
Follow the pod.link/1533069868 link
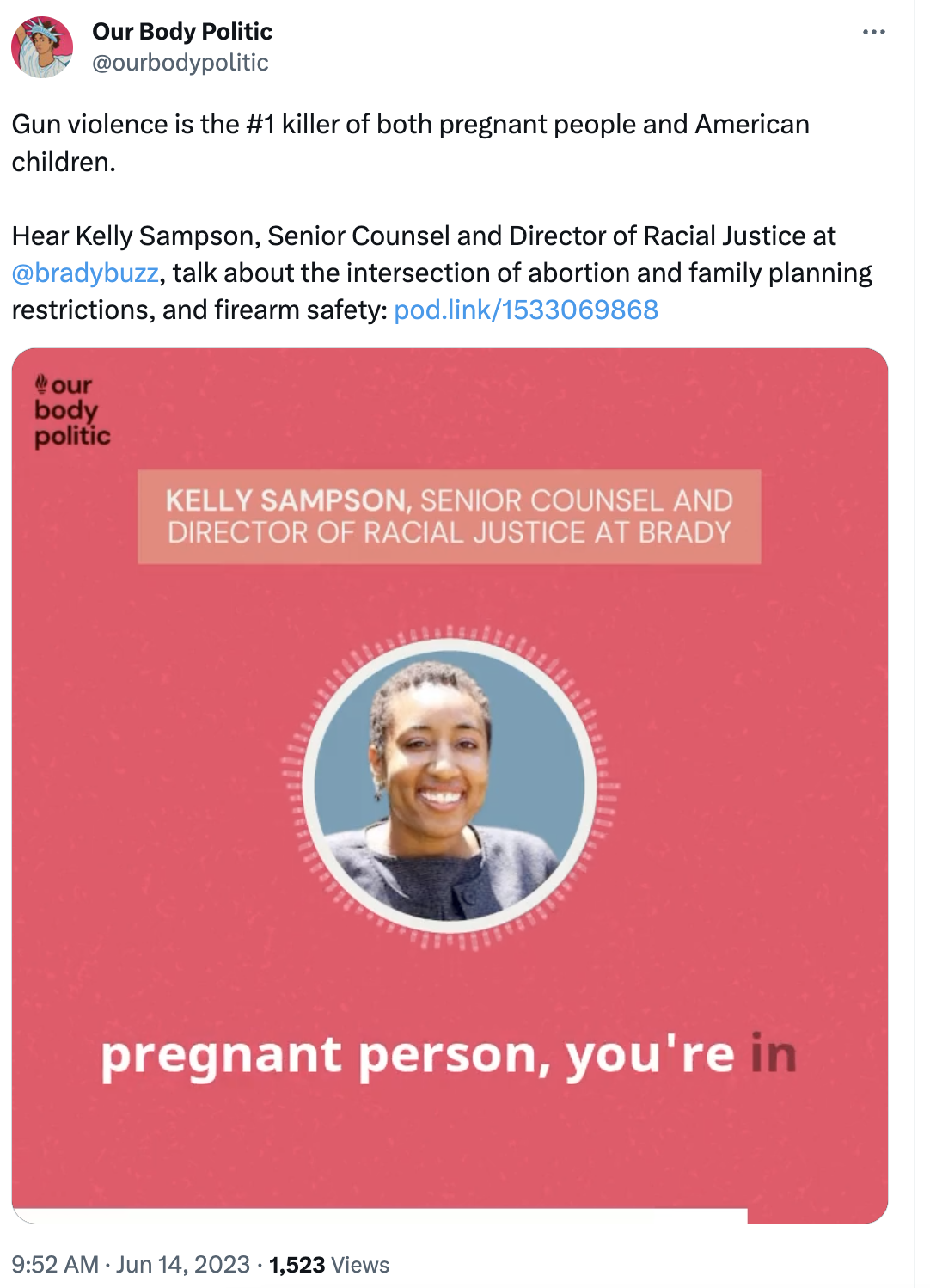(x=526, y=310)
